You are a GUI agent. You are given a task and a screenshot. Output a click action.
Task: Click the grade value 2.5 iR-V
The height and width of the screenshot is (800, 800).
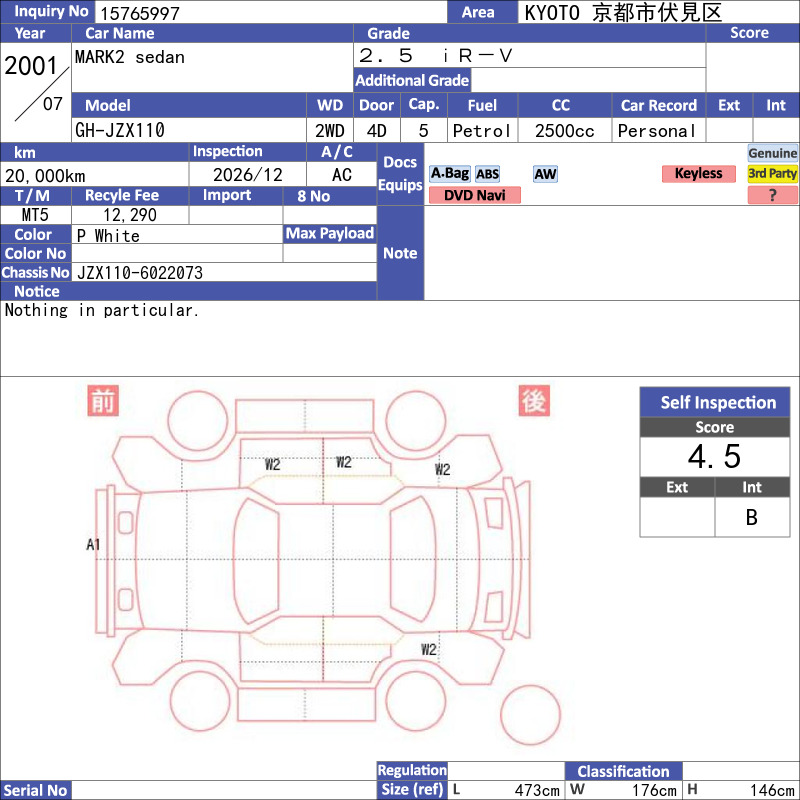(435, 56)
